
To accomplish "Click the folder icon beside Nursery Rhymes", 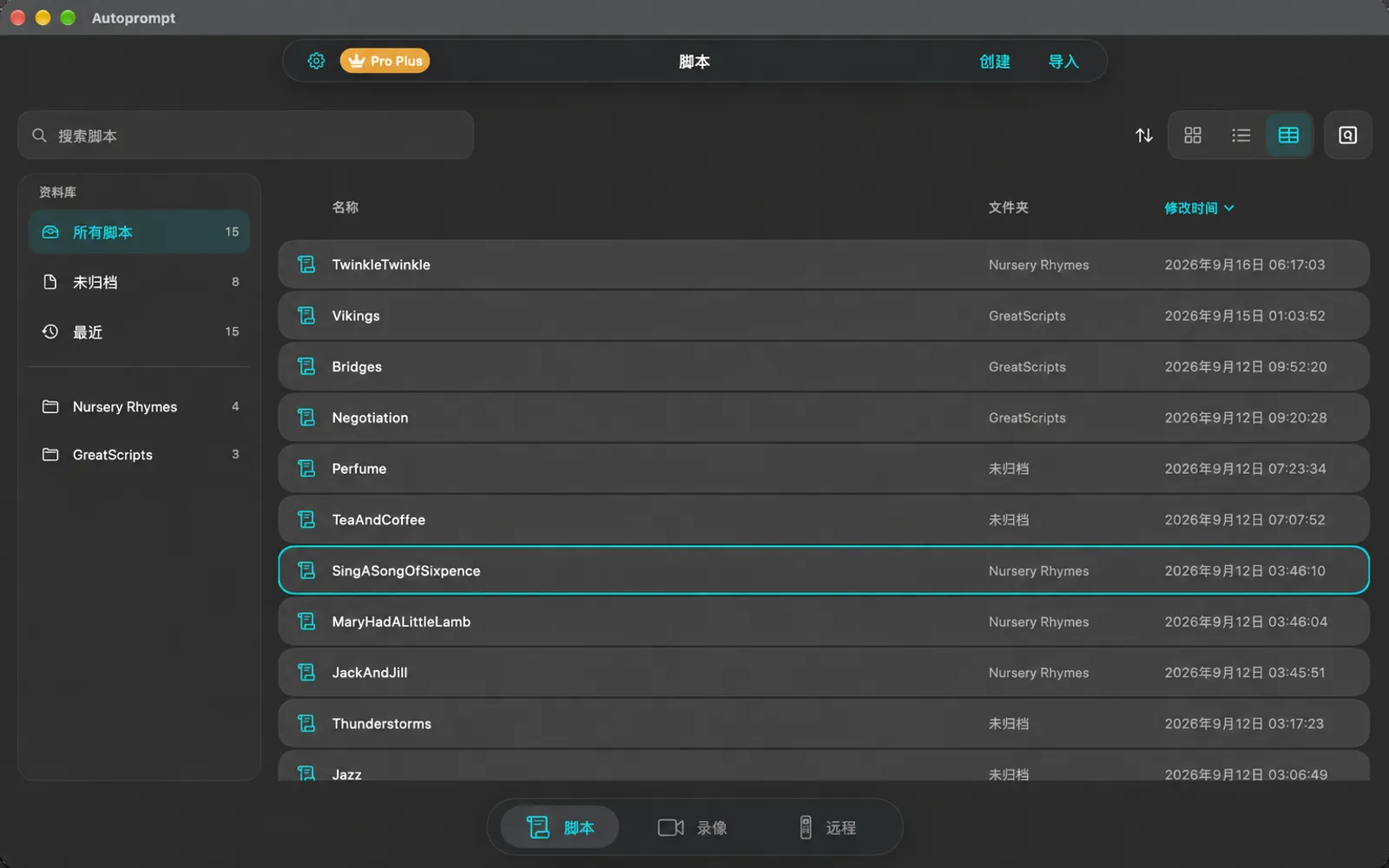I will (50, 406).
